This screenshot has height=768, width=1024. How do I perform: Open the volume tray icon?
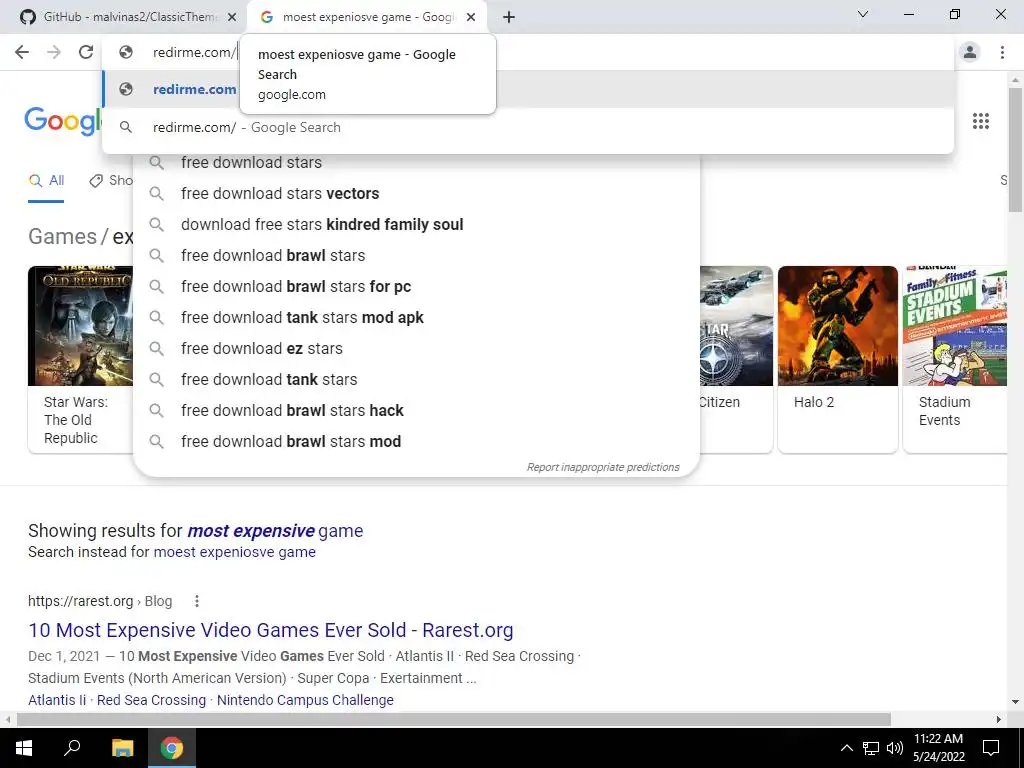(895, 748)
